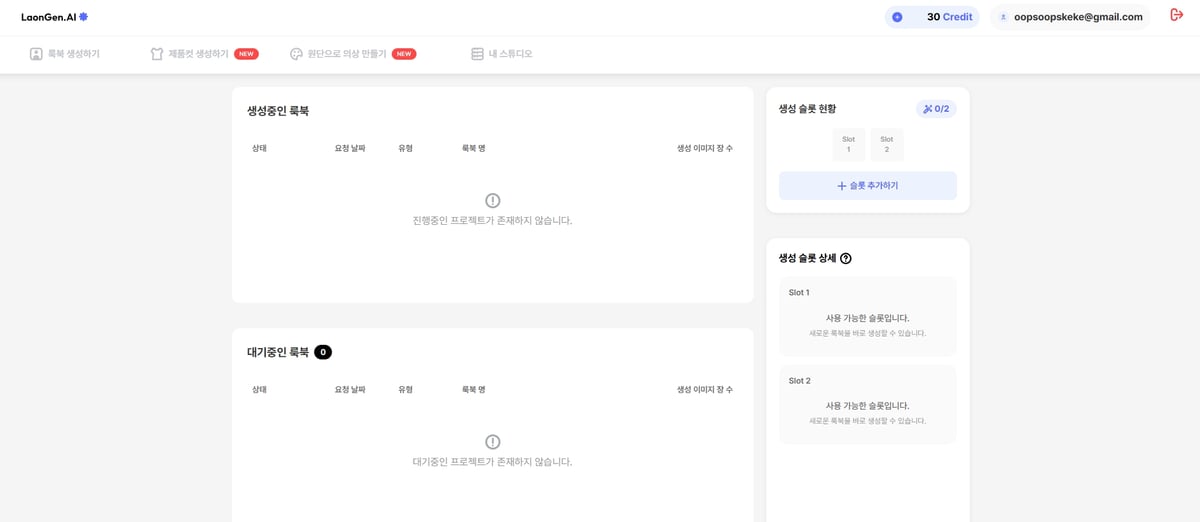The height and width of the screenshot is (522, 1200).
Task: Click the 슬롯 추가하기 button
Action: coord(868,186)
